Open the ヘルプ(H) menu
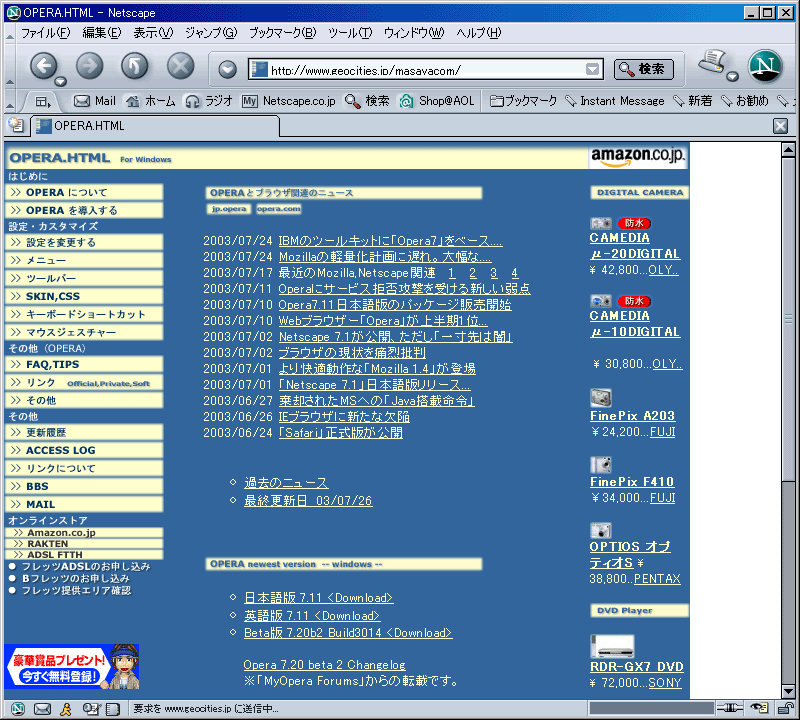The width and height of the screenshot is (800, 720). pyautogui.click(x=479, y=33)
